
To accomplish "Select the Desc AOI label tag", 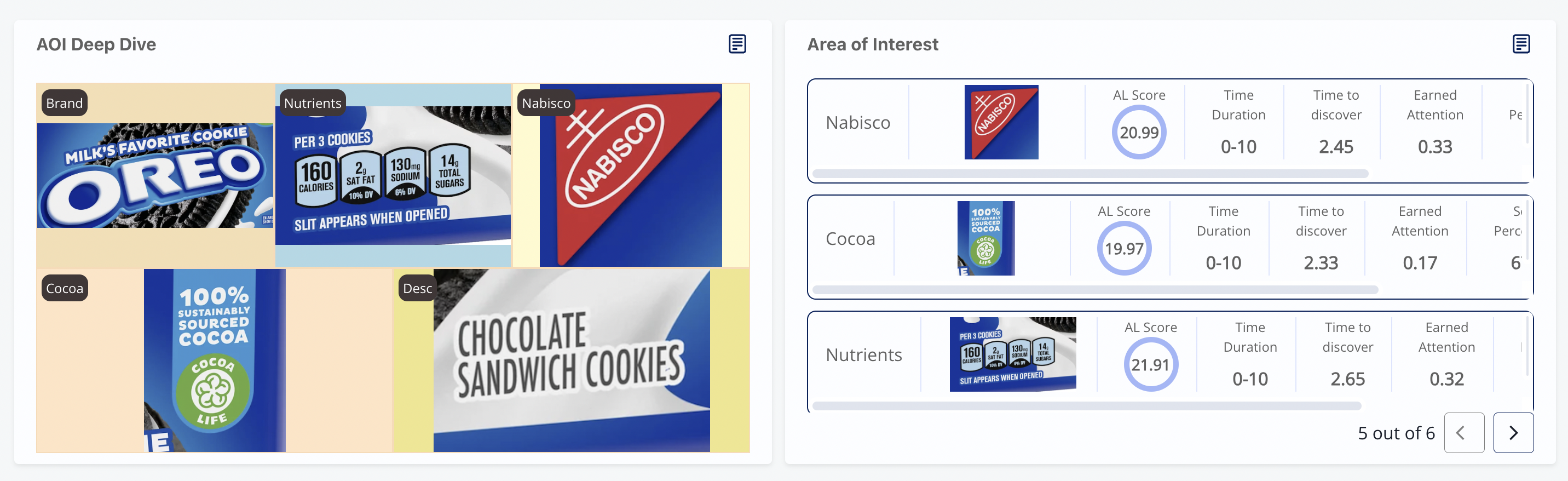I will tap(417, 288).
